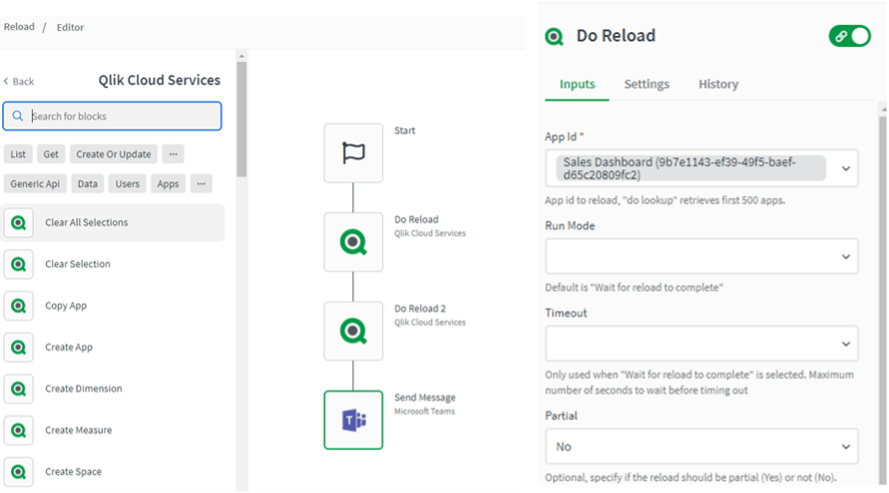Click the Create App block icon
This screenshot has height=493, width=889.
pos(19,347)
